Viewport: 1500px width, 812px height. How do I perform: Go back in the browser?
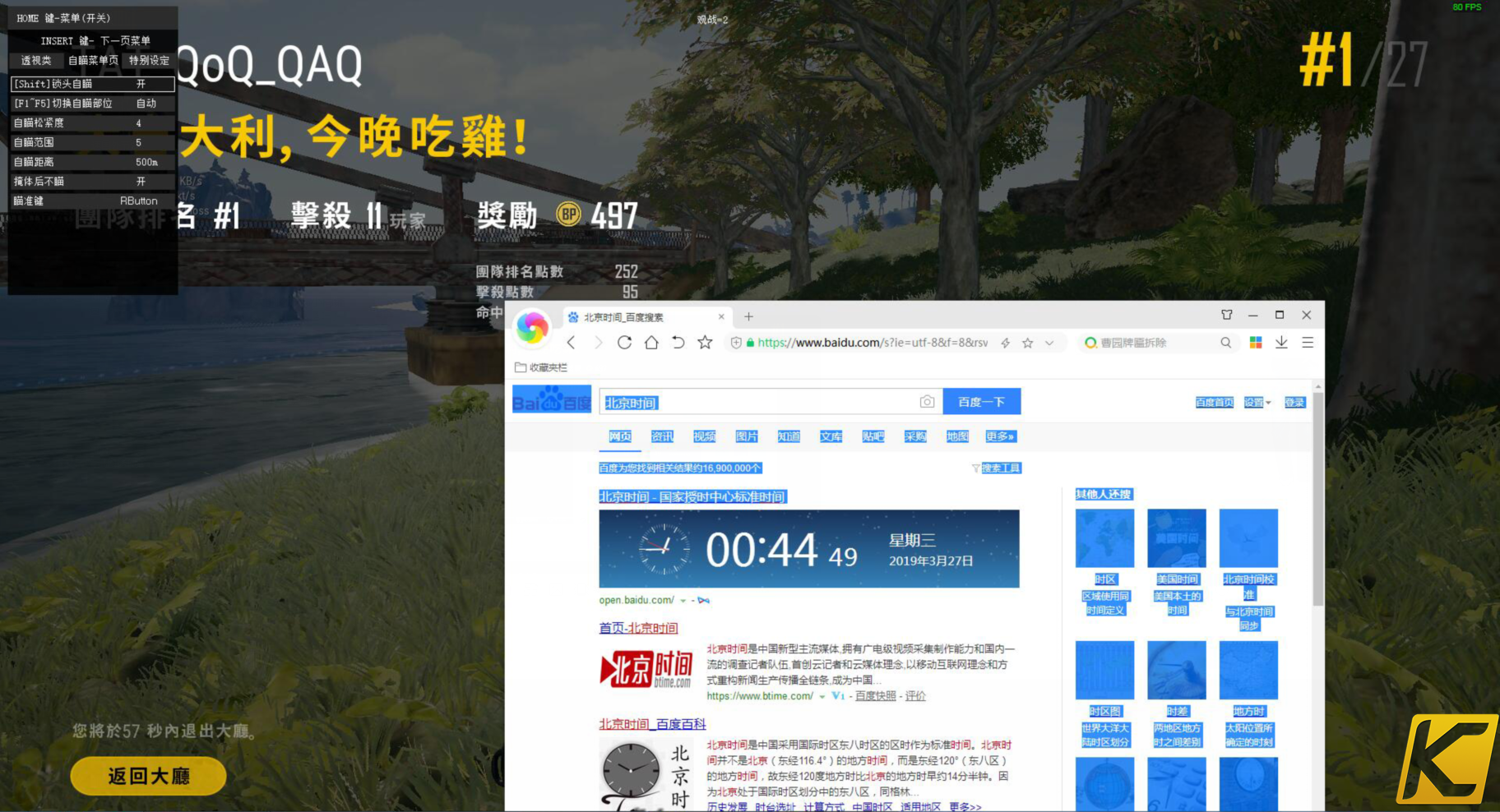point(572,343)
